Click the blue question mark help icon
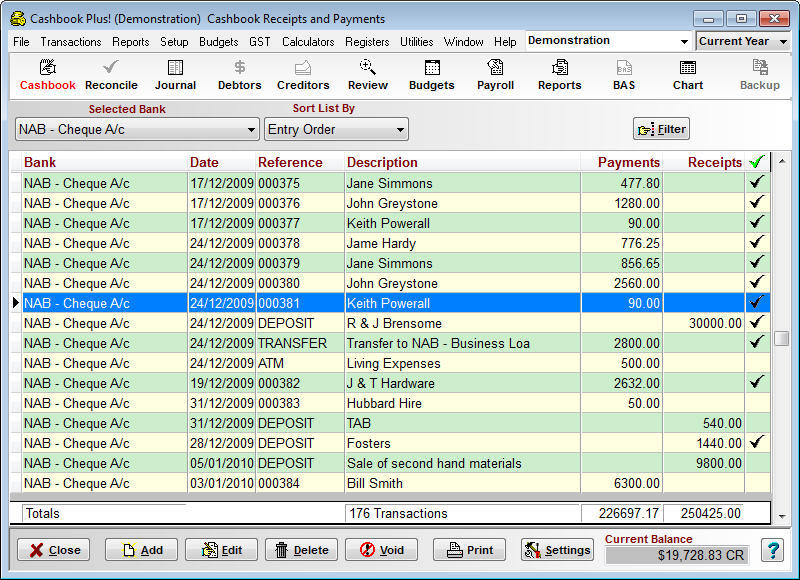 point(772,550)
